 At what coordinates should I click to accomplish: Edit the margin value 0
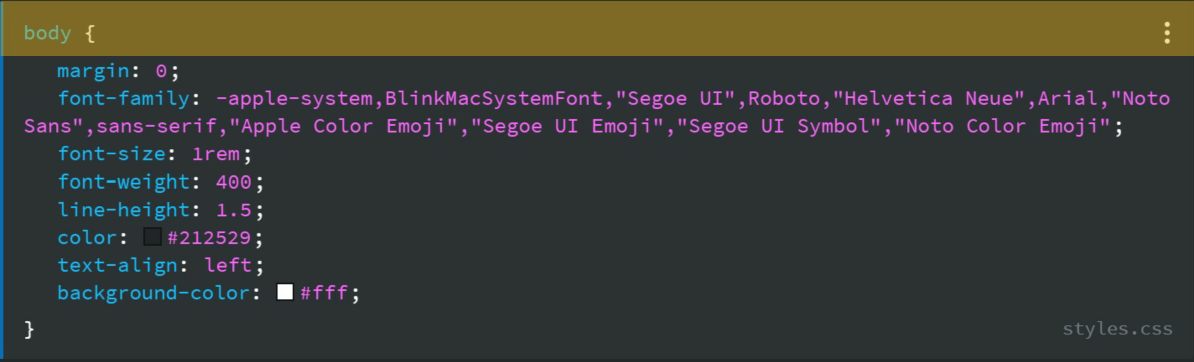coord(161,72)
